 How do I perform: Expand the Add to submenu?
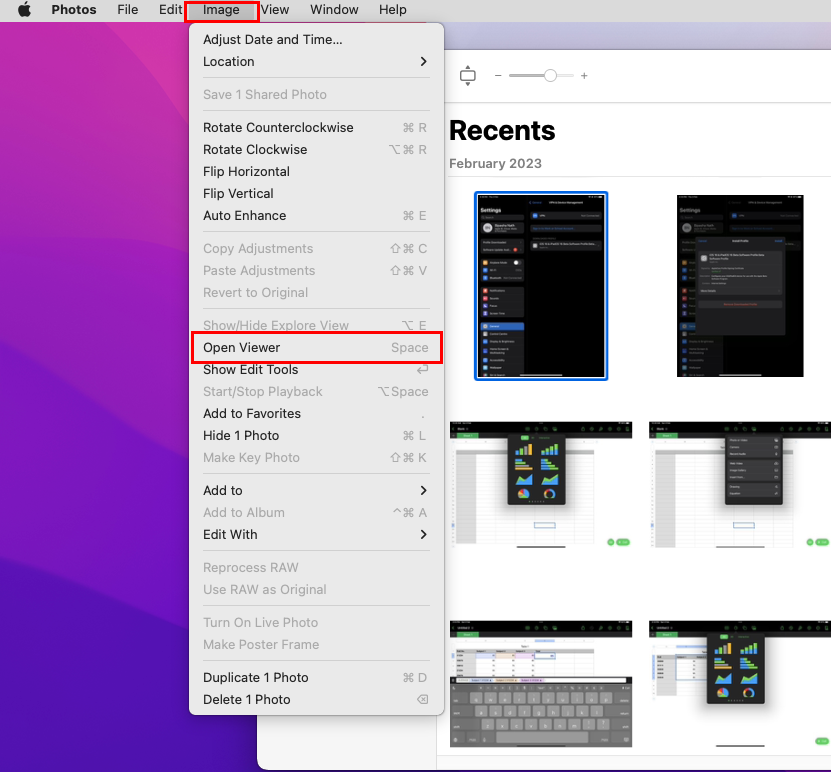(x=316, y=491)
